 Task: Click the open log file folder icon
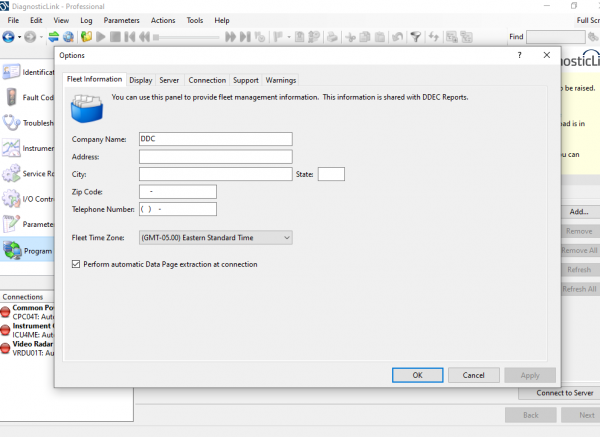pyautogui.click(x=86, y=37)
